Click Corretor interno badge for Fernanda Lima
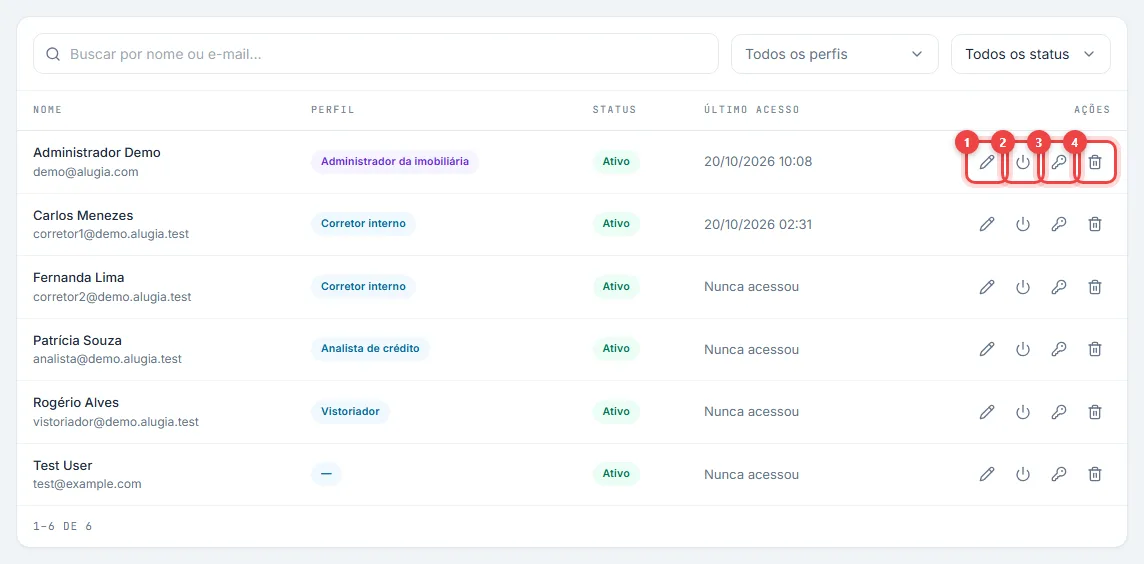 click(363, 287)
